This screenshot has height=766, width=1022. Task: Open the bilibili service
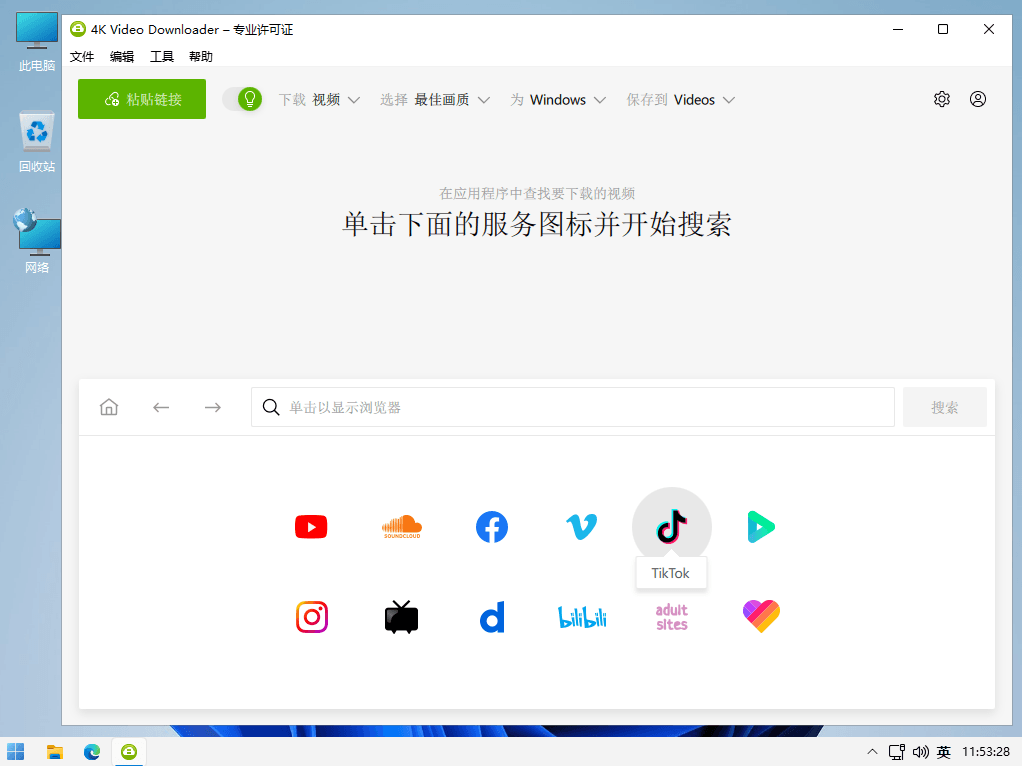[581, 617]
